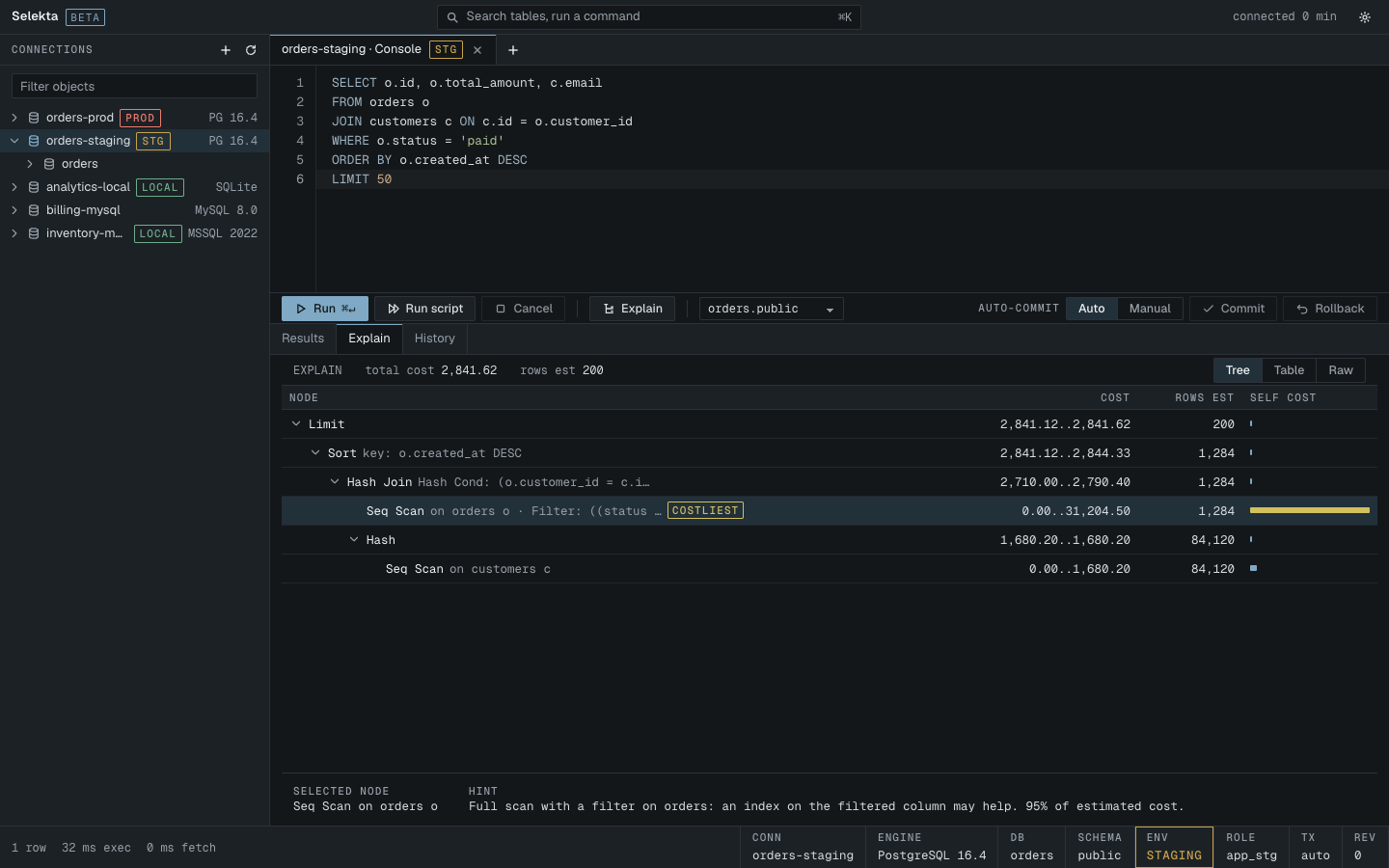Collapse the Sort plan node
This screenshot has width=1389, height=868.
pyautogui.click(x=315, y=452)
